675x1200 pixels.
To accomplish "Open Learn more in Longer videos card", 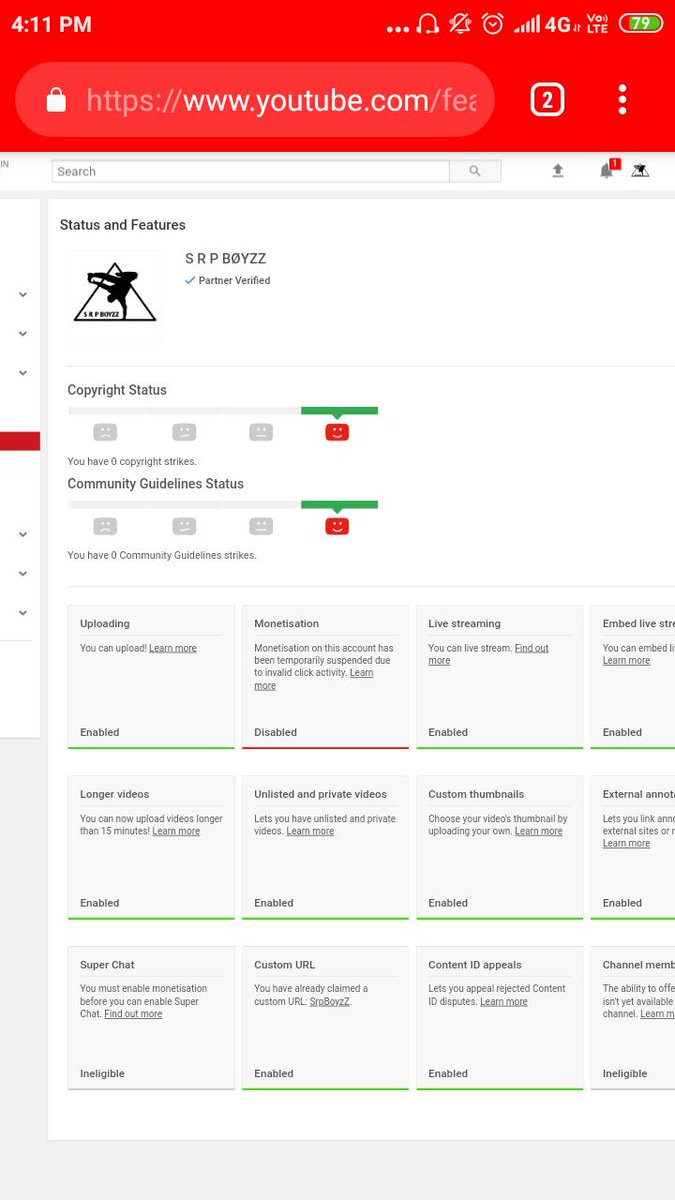I will pos(176,831).
